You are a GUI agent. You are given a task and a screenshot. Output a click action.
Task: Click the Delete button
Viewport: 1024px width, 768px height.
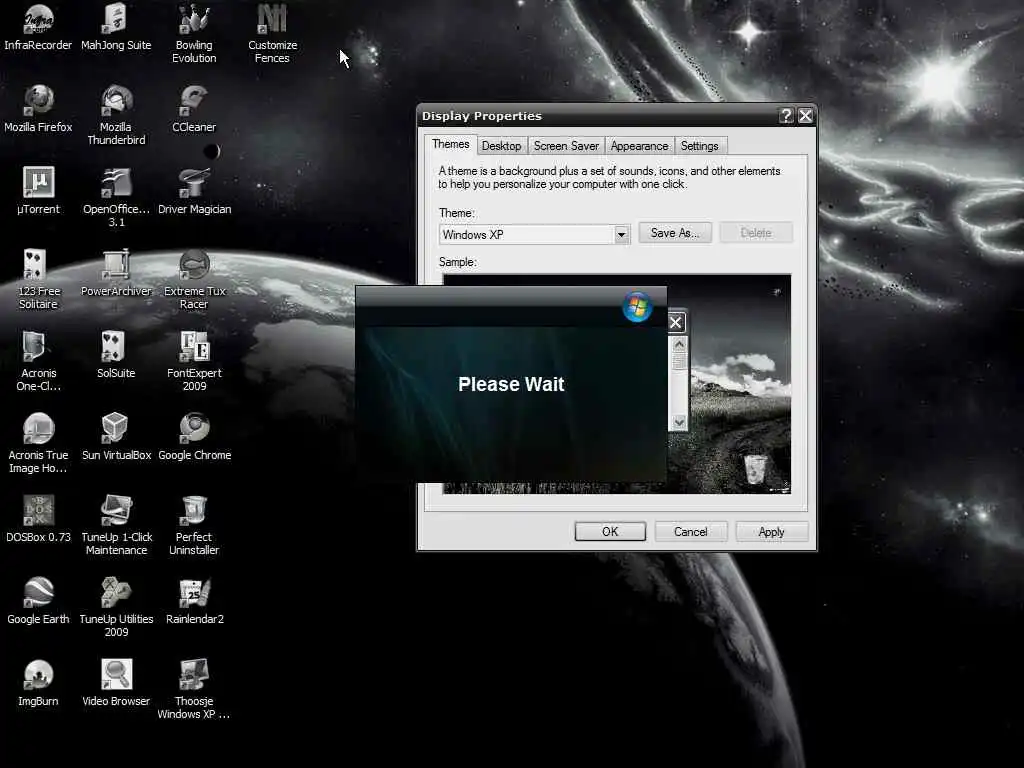756,233
